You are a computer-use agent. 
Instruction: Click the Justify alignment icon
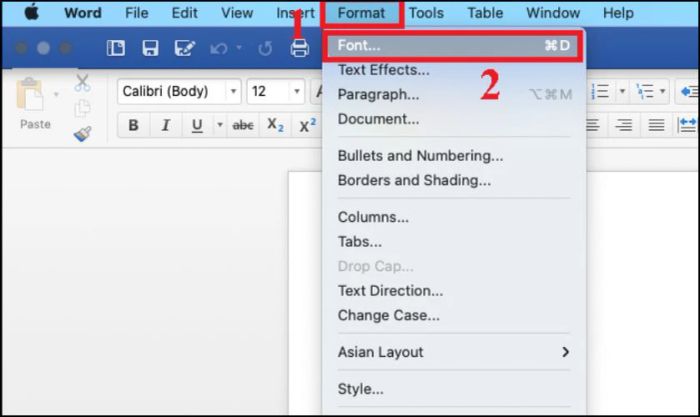coord(656,125)
